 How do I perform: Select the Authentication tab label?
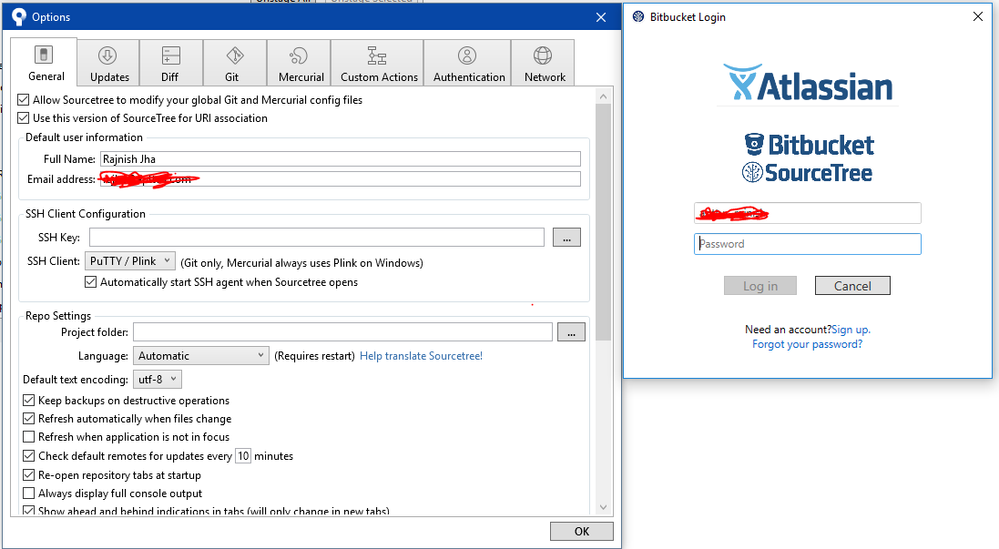tap(469, 77)
